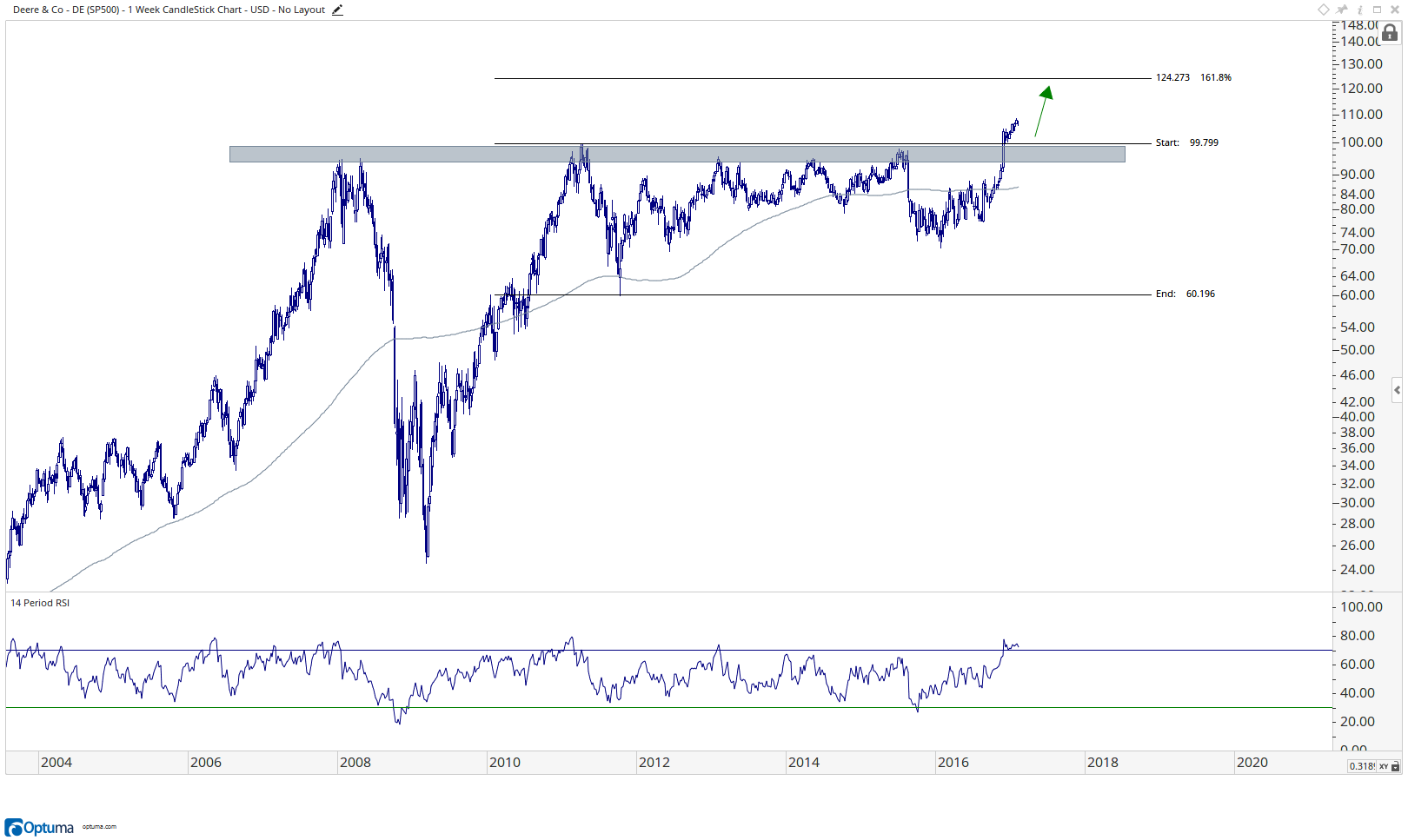The image size is (1408, 840).
Task: Click the RSI 80.00 scale label
Action: [x=1358, y=635]
